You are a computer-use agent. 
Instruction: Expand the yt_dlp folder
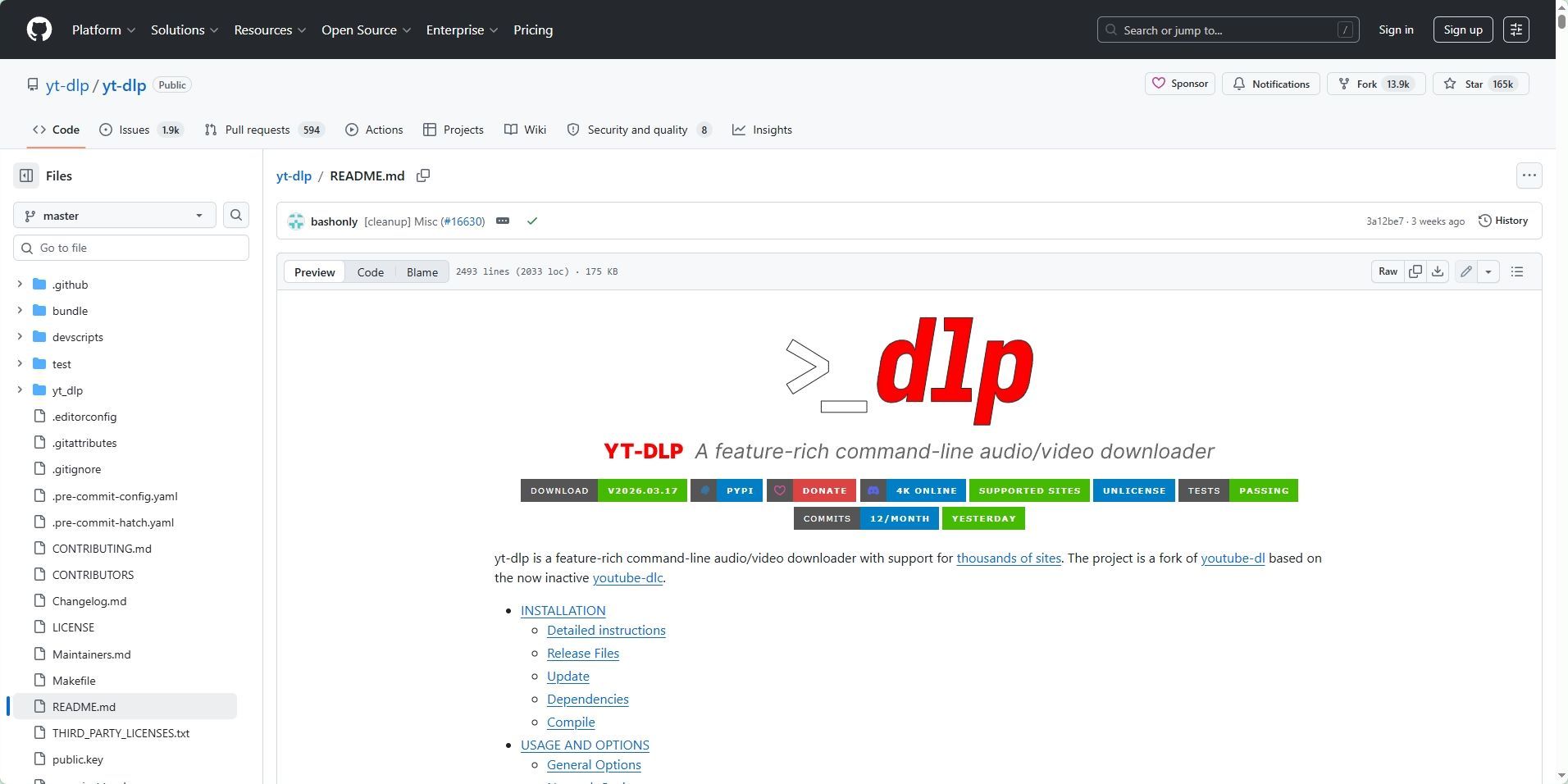20,390
